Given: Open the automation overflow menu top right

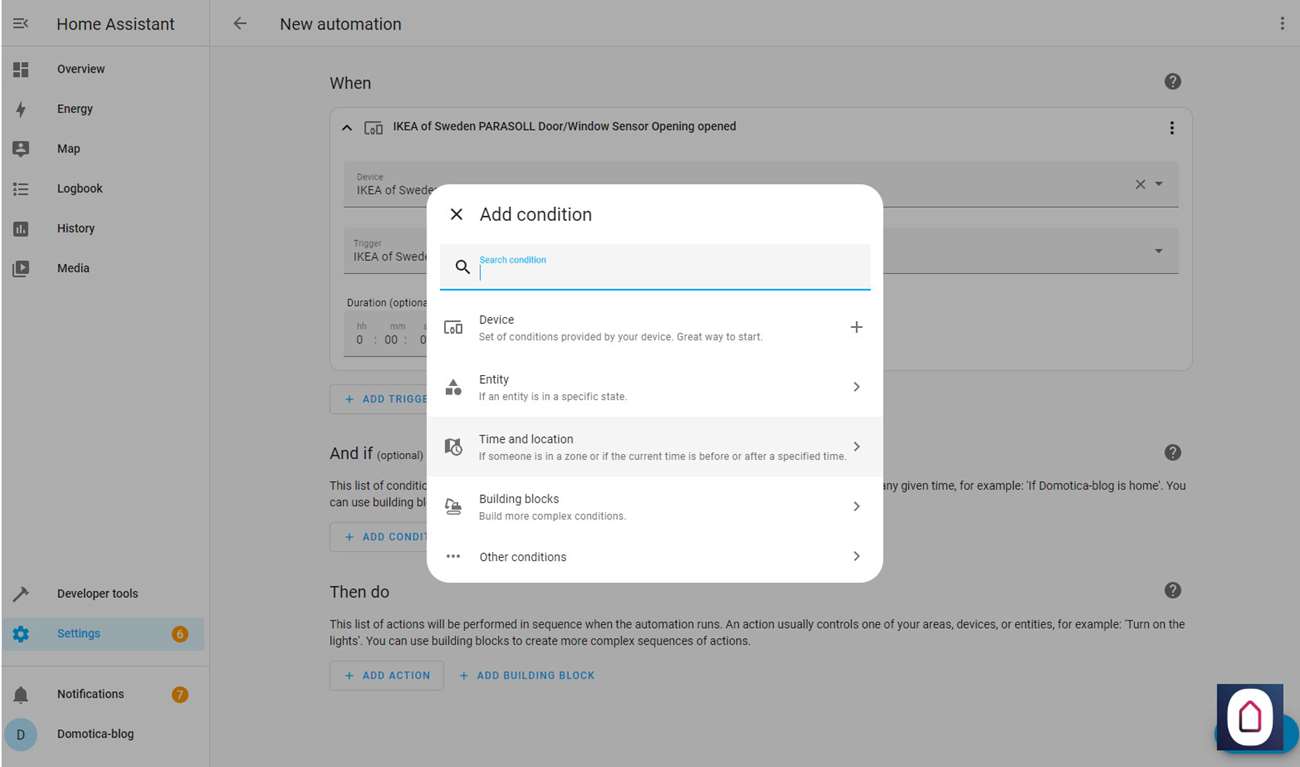Looking at the screenshot, I should pyautogui.click(x=1282, y=24).
